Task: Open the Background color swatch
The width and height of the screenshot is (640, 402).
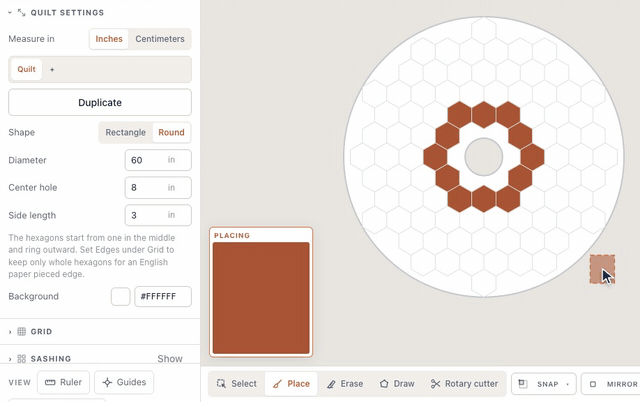Action: [x=120, y=296]
